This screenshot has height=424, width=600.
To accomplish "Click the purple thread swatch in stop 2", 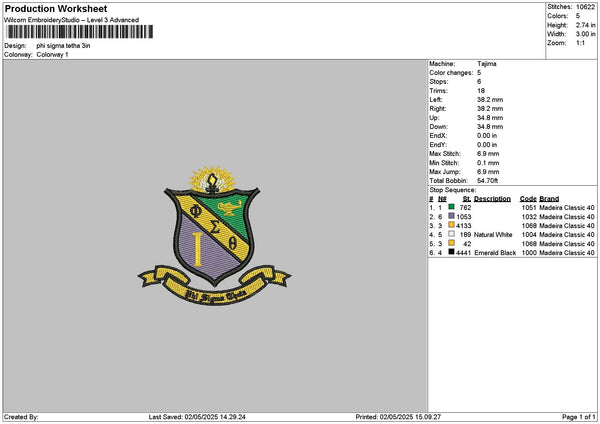I will click(x=452, y=216).
